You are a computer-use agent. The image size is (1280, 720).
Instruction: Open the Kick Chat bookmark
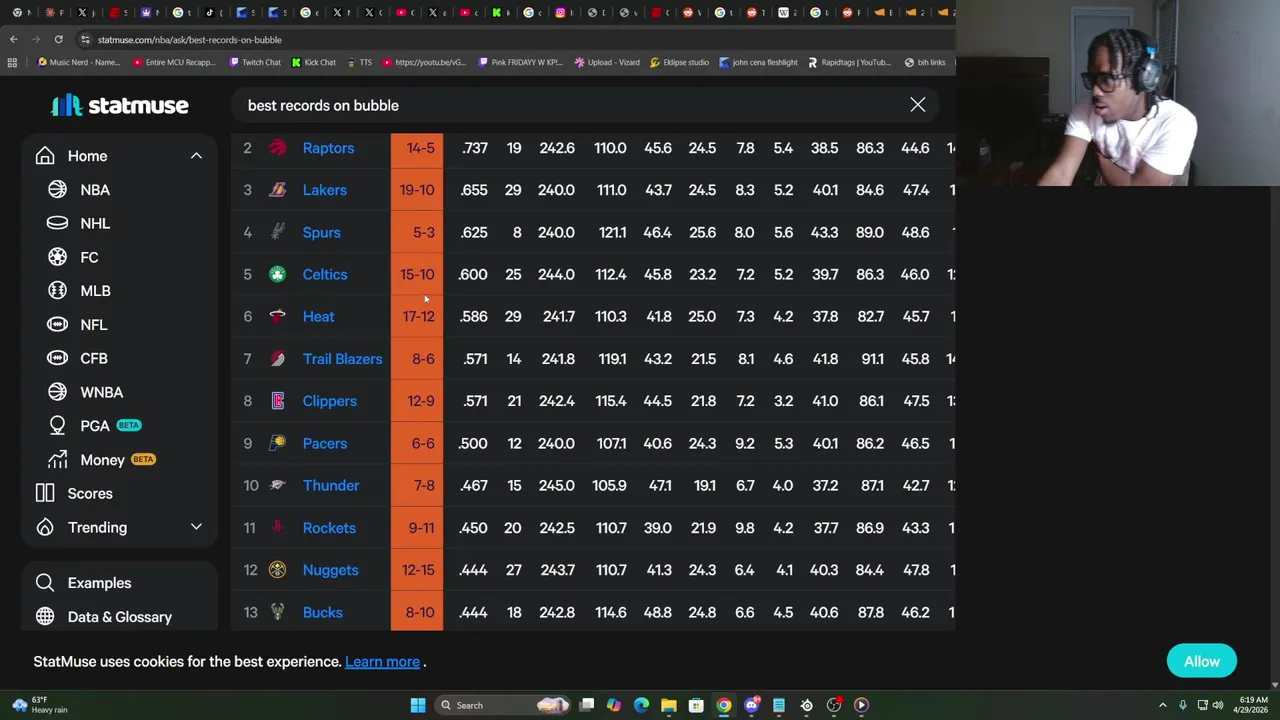[x=313, y=62]
